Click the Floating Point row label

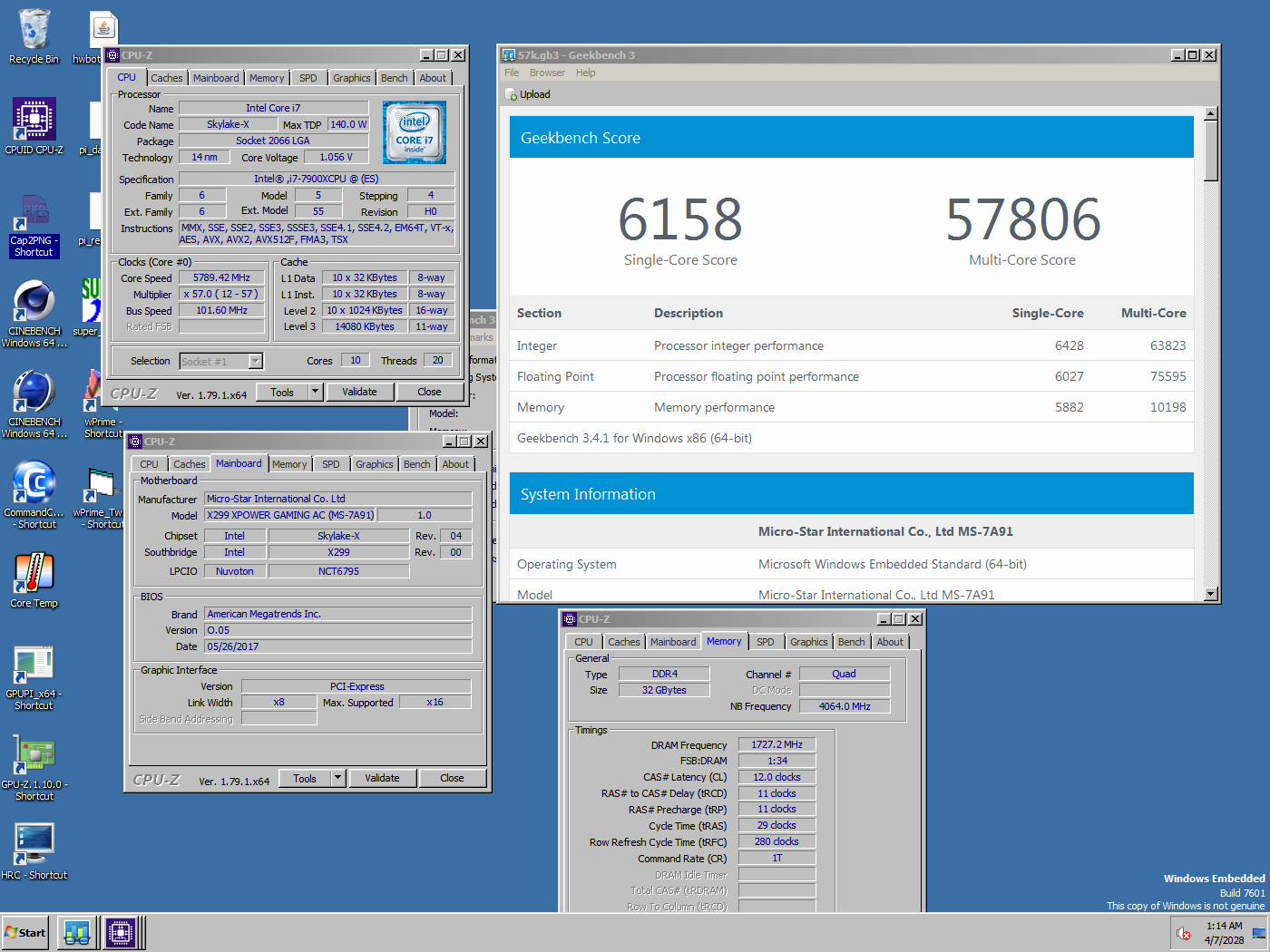(x=555, y=376)
